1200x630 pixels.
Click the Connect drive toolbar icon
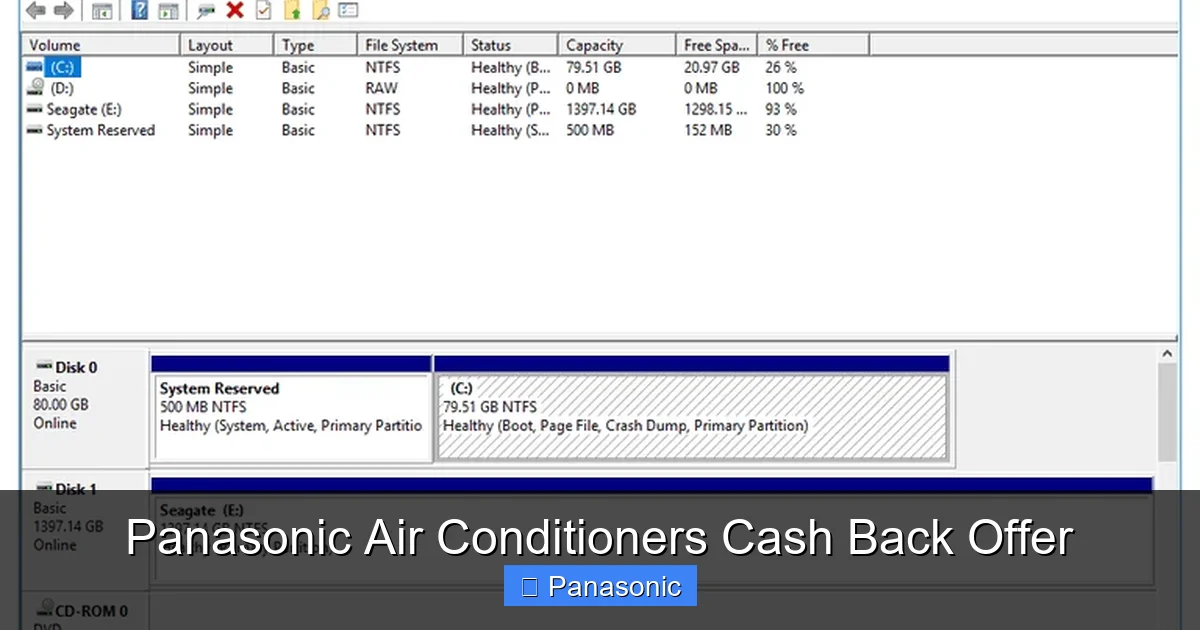point(206,11)
